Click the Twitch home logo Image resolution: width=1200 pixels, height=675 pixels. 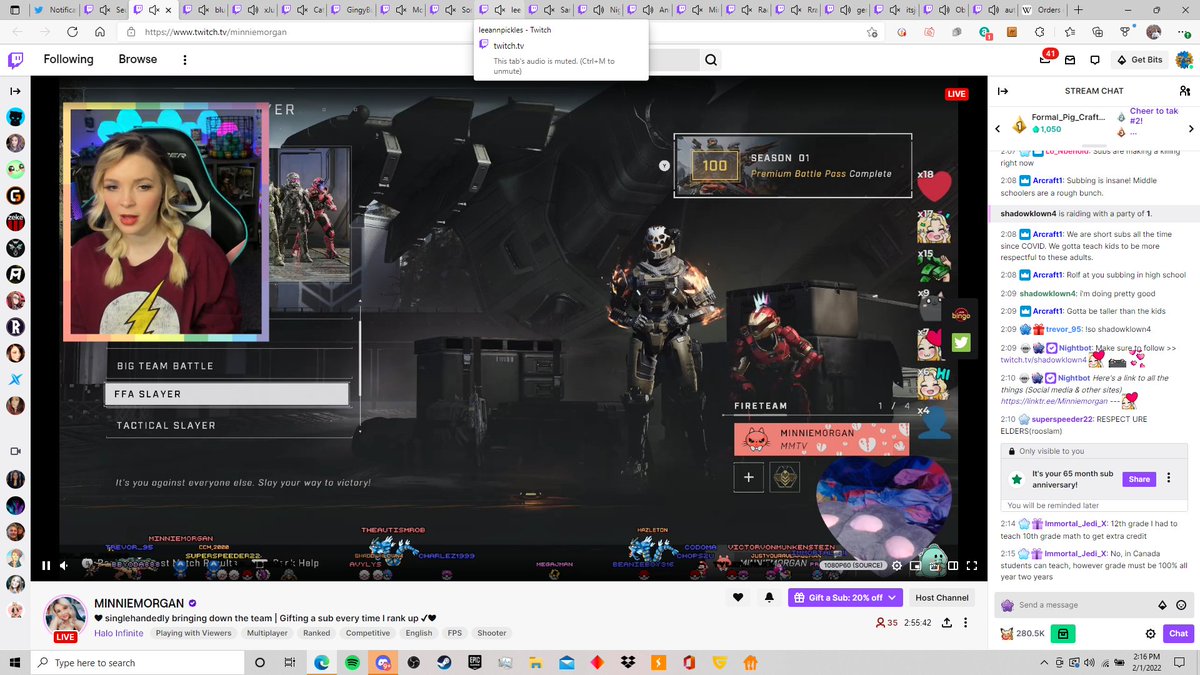point(16,60)
